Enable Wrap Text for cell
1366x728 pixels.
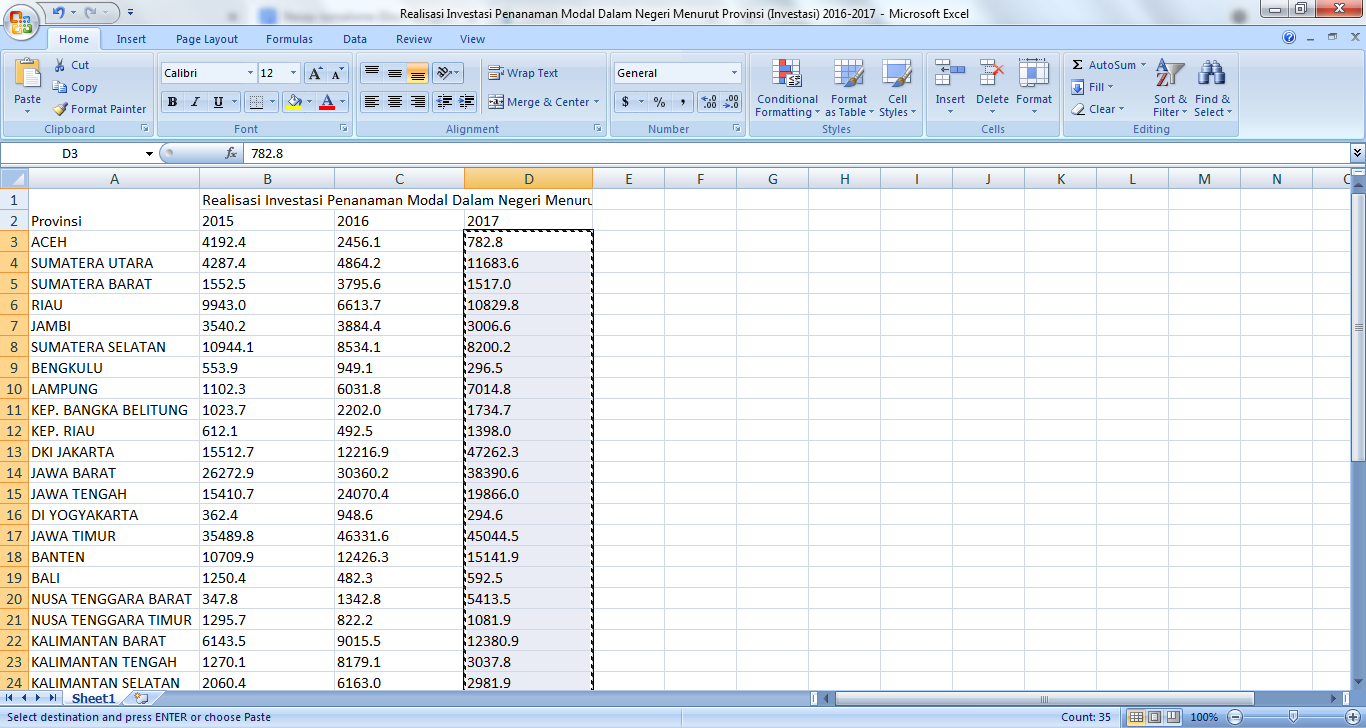[x=523, y=73]
